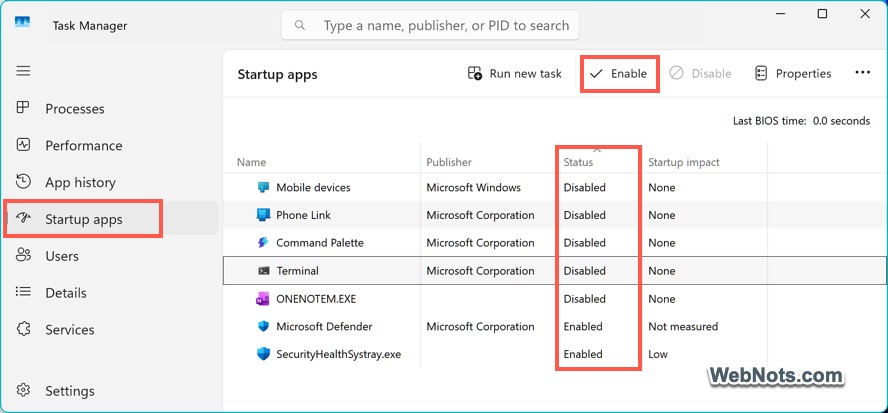888x413 pixels.
Task: Click the Properties button
Action: (x=793, y=74)
